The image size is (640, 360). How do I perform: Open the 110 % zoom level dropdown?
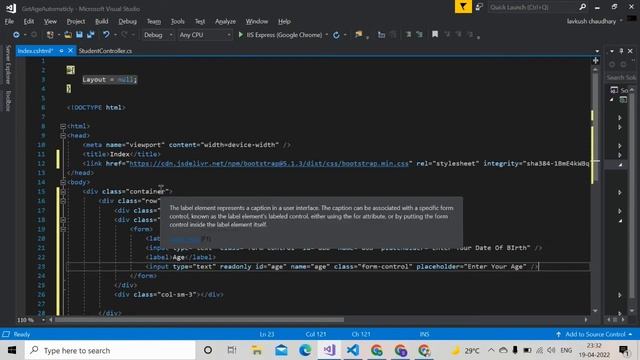43,320
